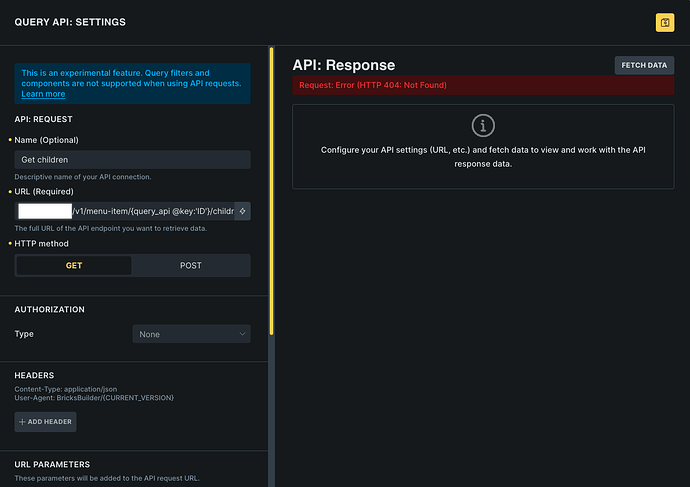Click the Fetch Data button
The image size is (690, 487).
coord(644,65)
